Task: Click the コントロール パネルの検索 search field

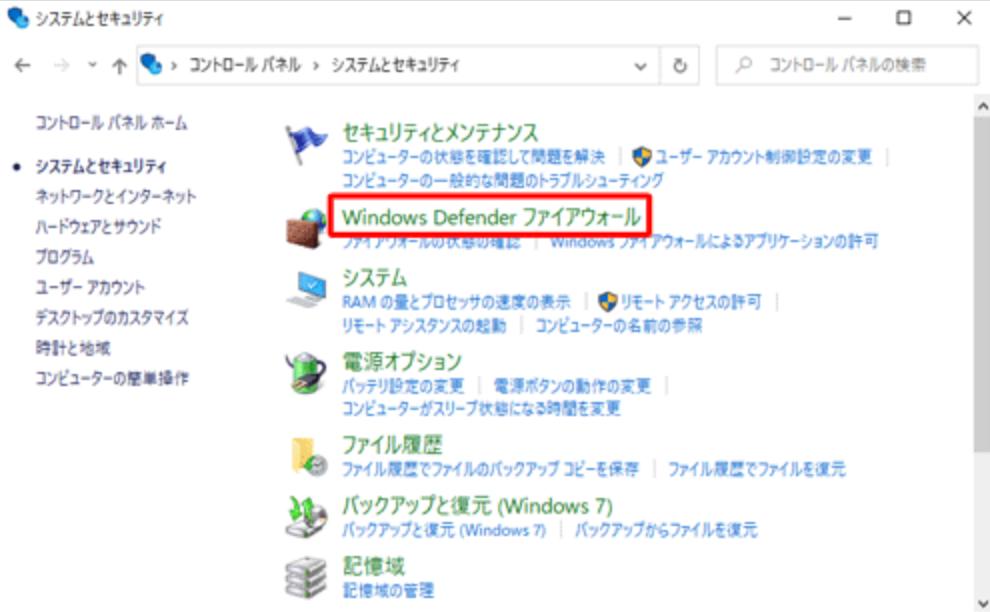Action: point(847,65)
